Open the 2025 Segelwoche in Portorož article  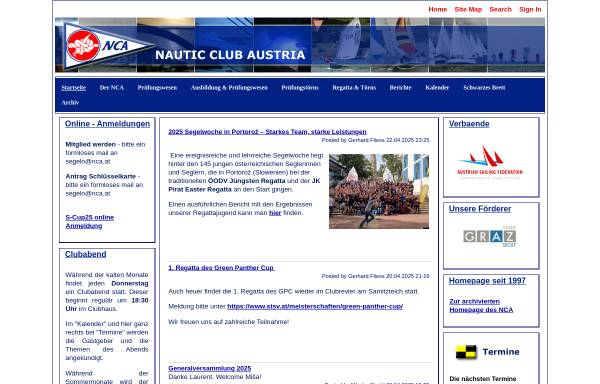coord(267,132)
